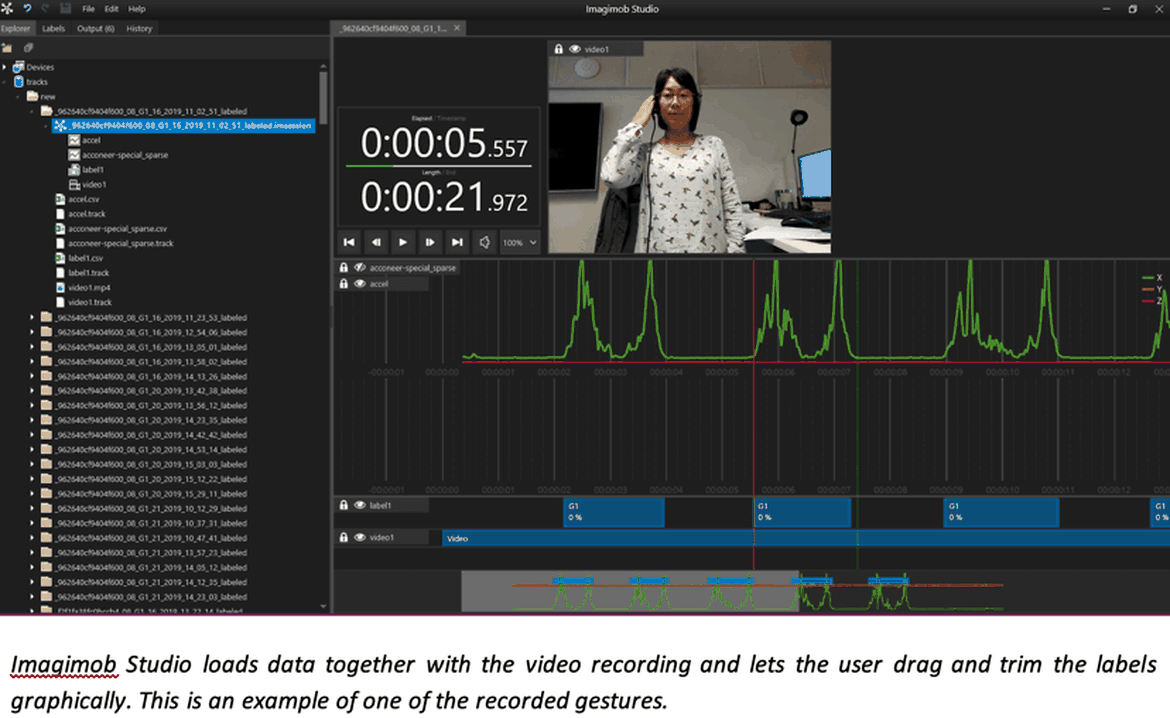Image resolution: width=1170 pixels, height=718 pixels.
Task: Hide the label1 track with its eye icon
Action: pyautogui.click(x=360, y=505)
